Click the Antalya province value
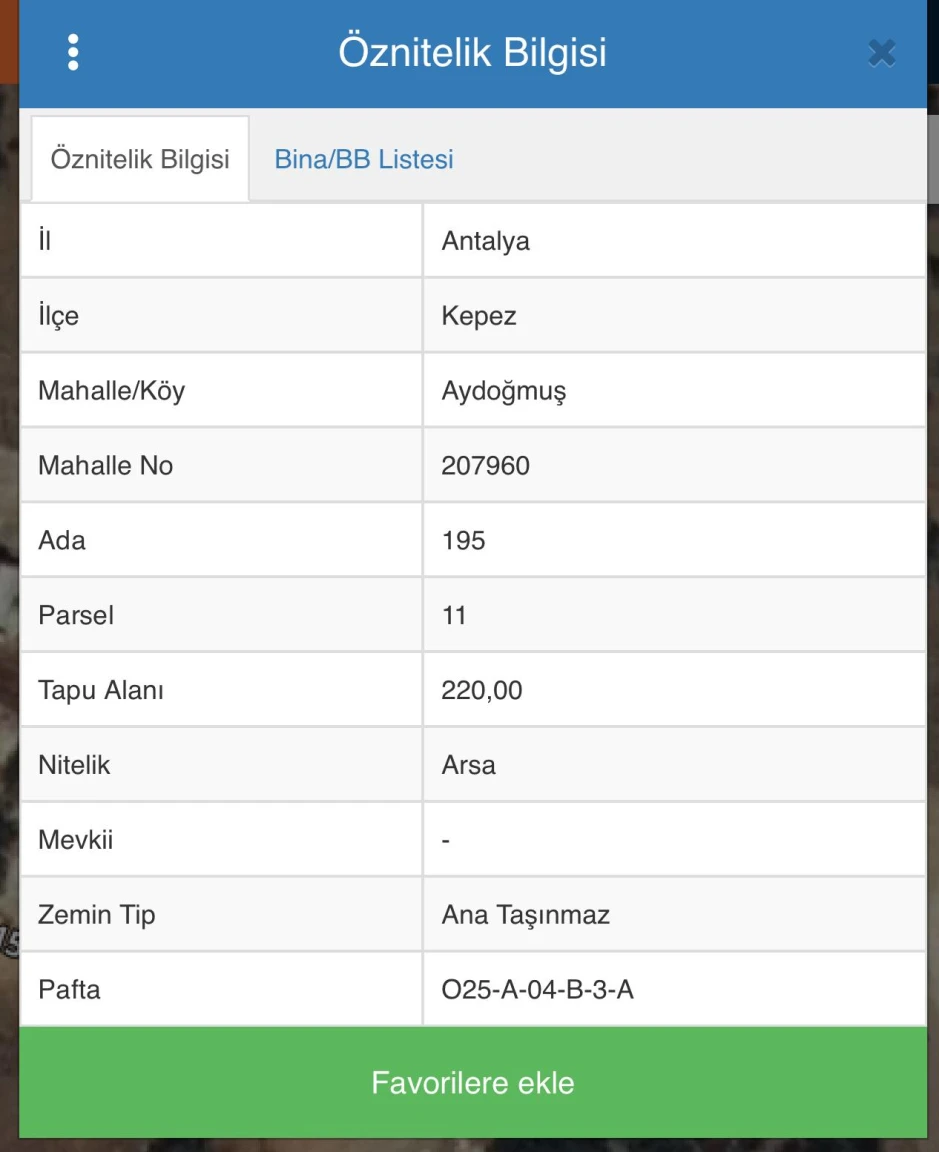Screen dimensions: 939x1152 tap(486, 241)
